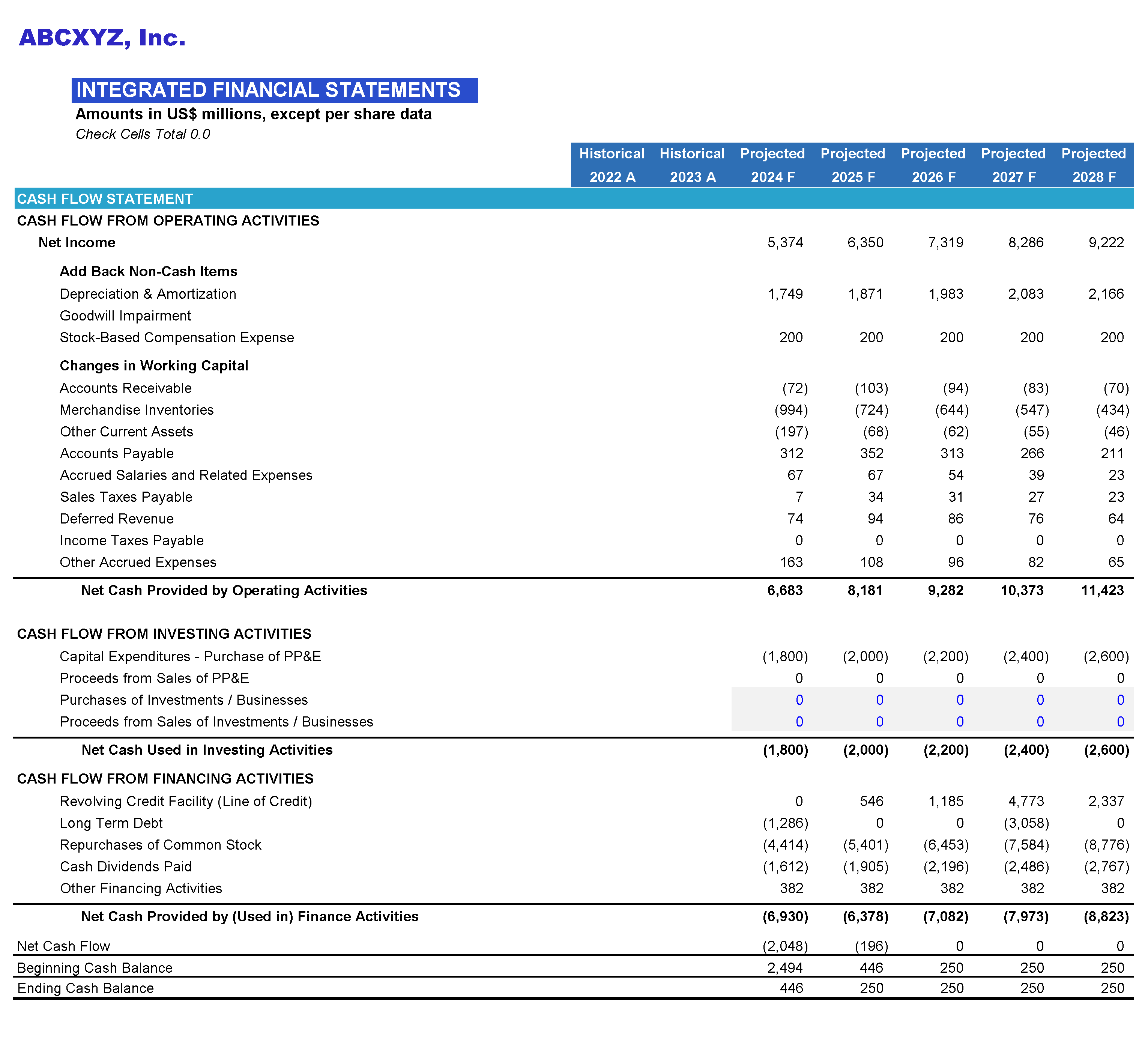The image size is (1148, 1038).
Task: Select the Merchandise Inventories label
Action: 136,410
